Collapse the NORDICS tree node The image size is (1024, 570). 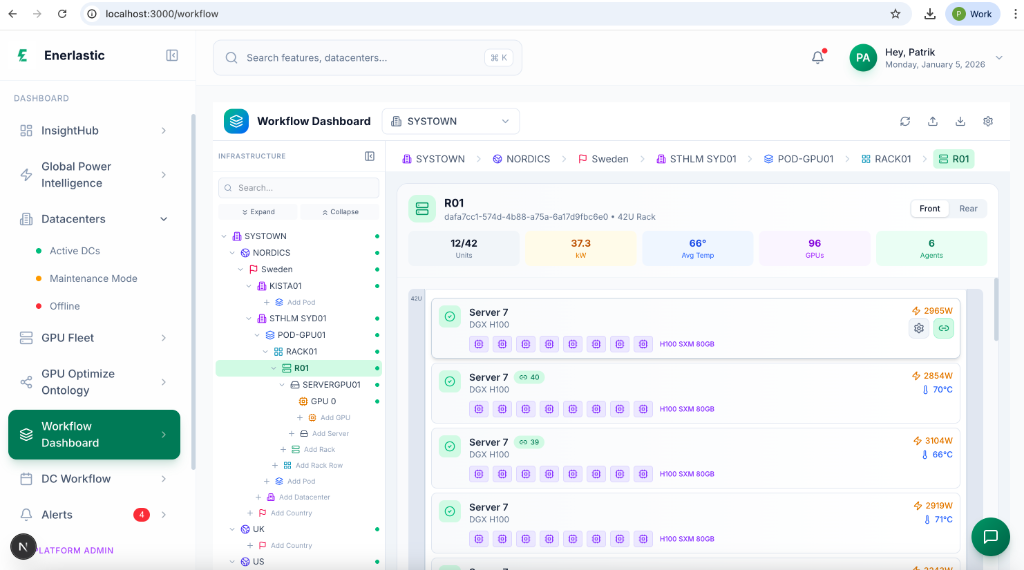click(x=232, y=253)
